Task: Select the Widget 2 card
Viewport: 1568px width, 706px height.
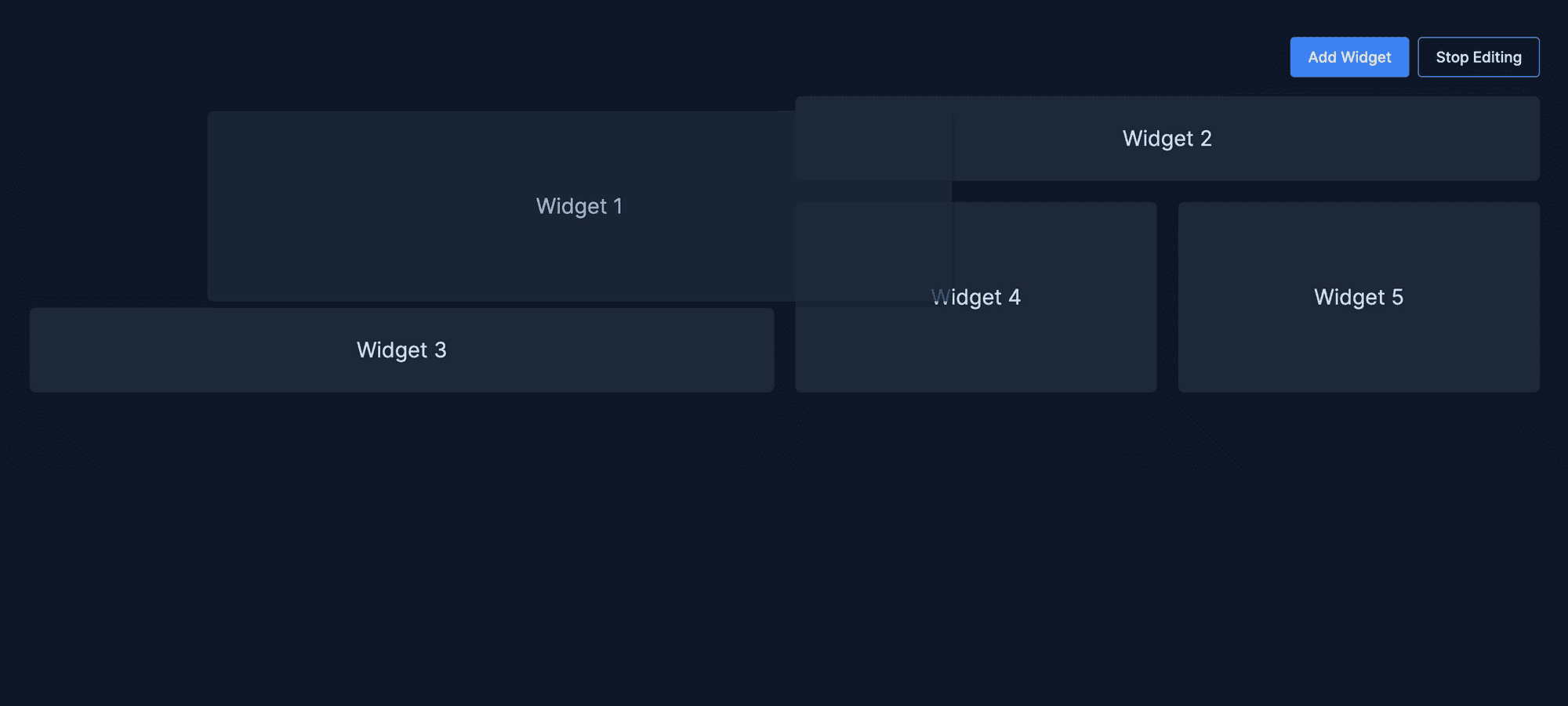Action: tap(1167, 139)
